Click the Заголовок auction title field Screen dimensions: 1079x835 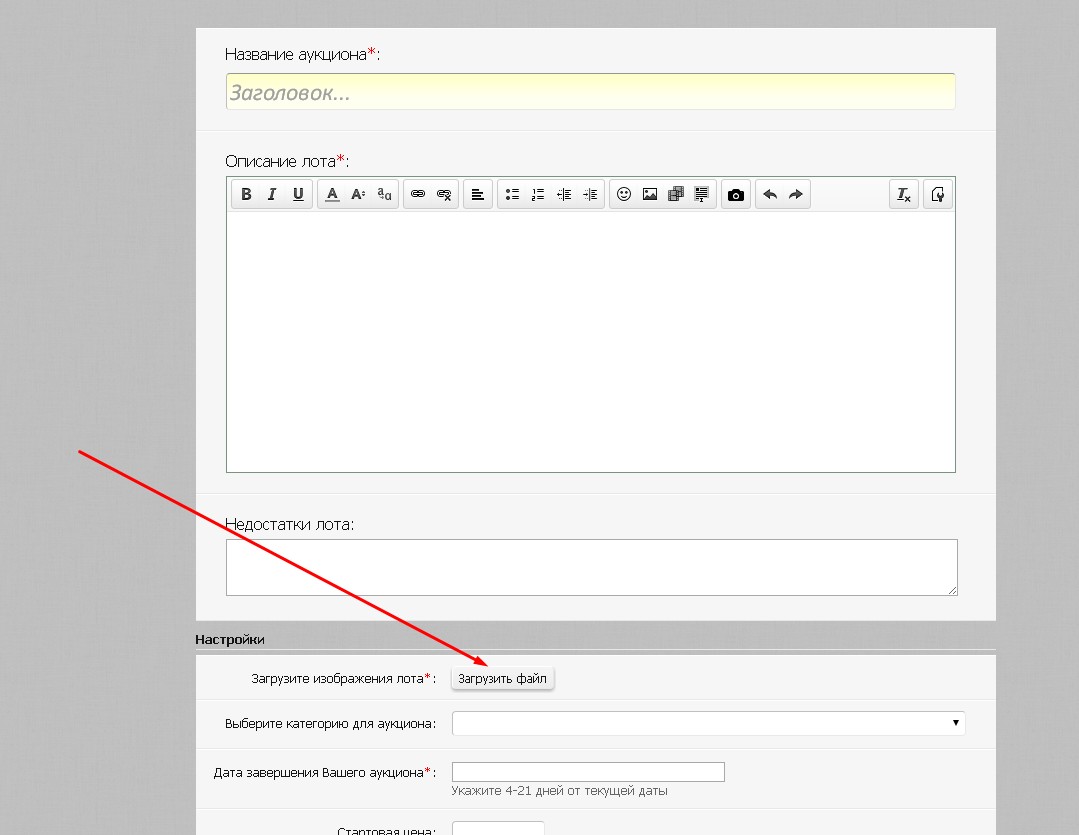coord(590,92)
